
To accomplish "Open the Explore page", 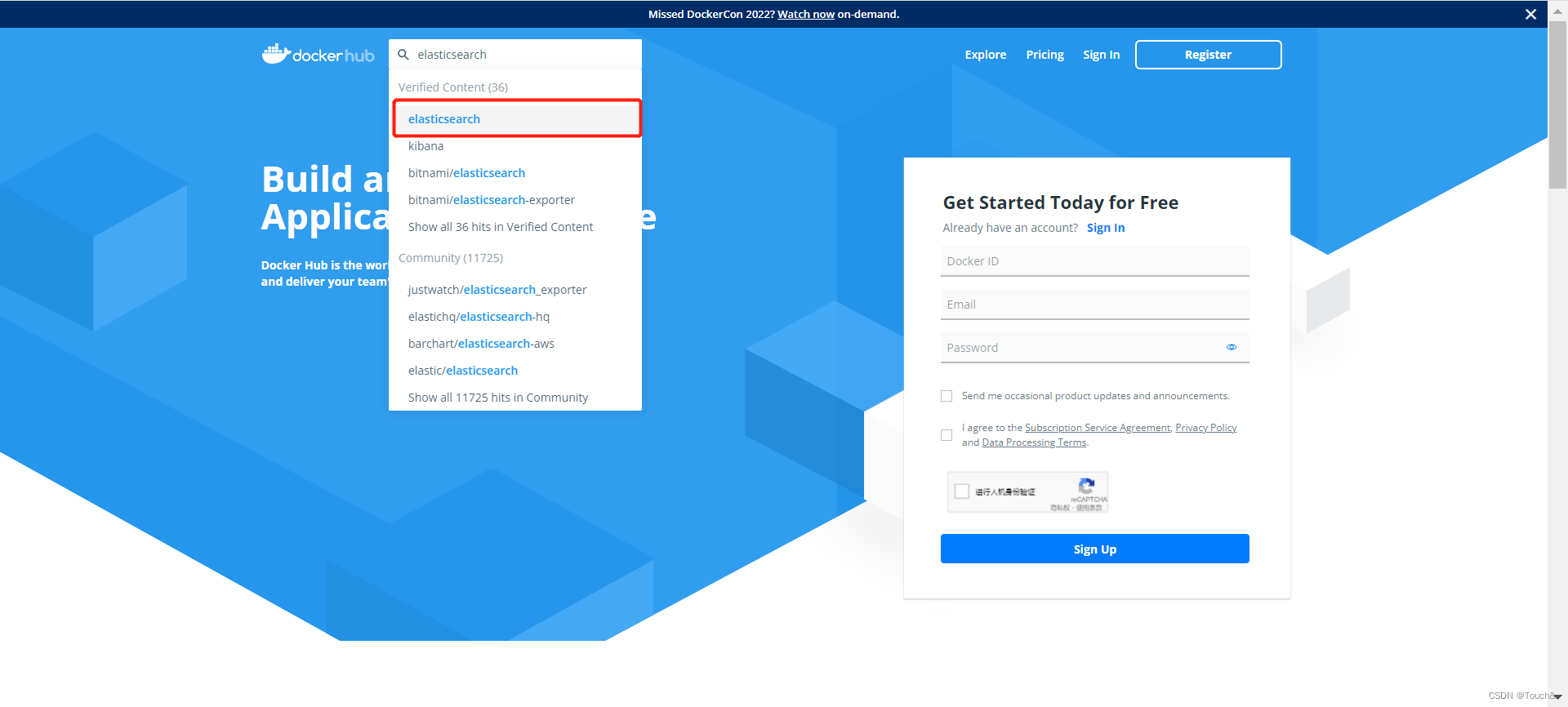I will (985, 55).
